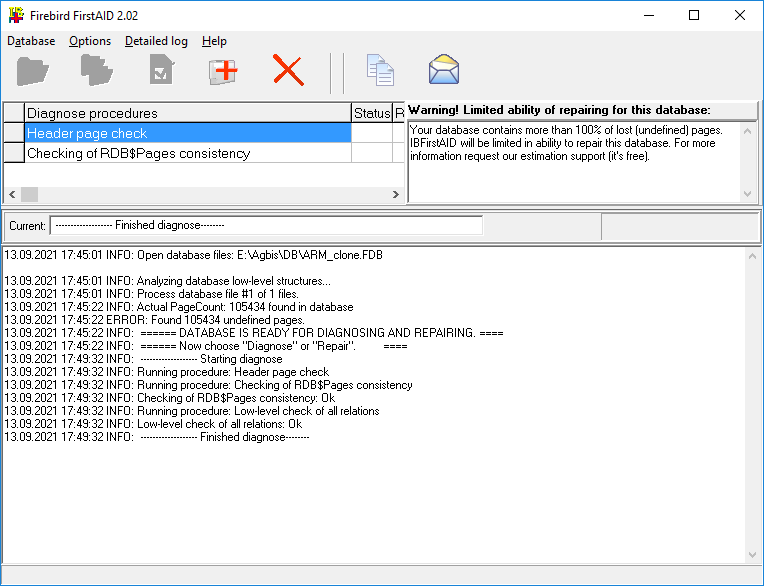Copy log with the documents icon
Image resolution: width=764 pixels, height=586 pixels.
pyautogui.click(x=380, y=71)
